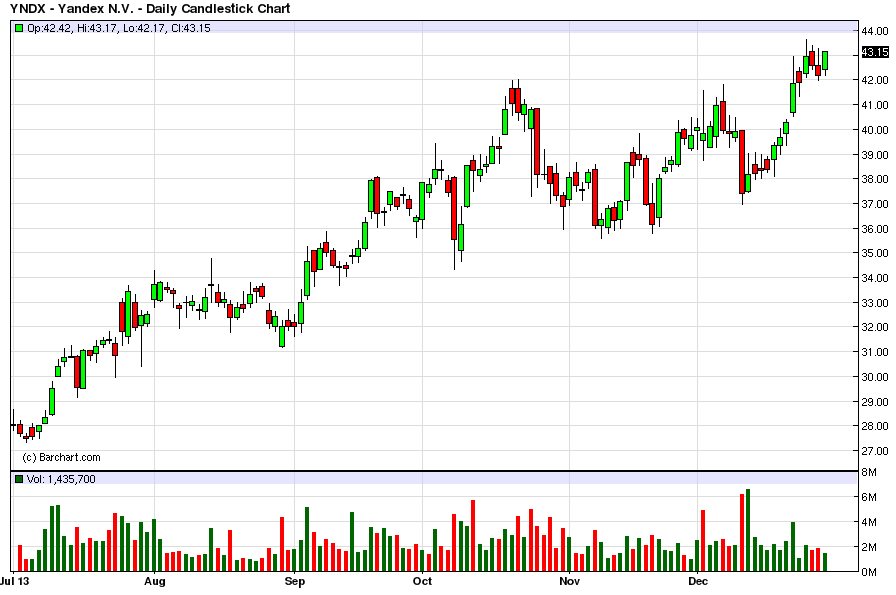Click the 'Op:42.42, Hi:43.17' price readout

72,28
